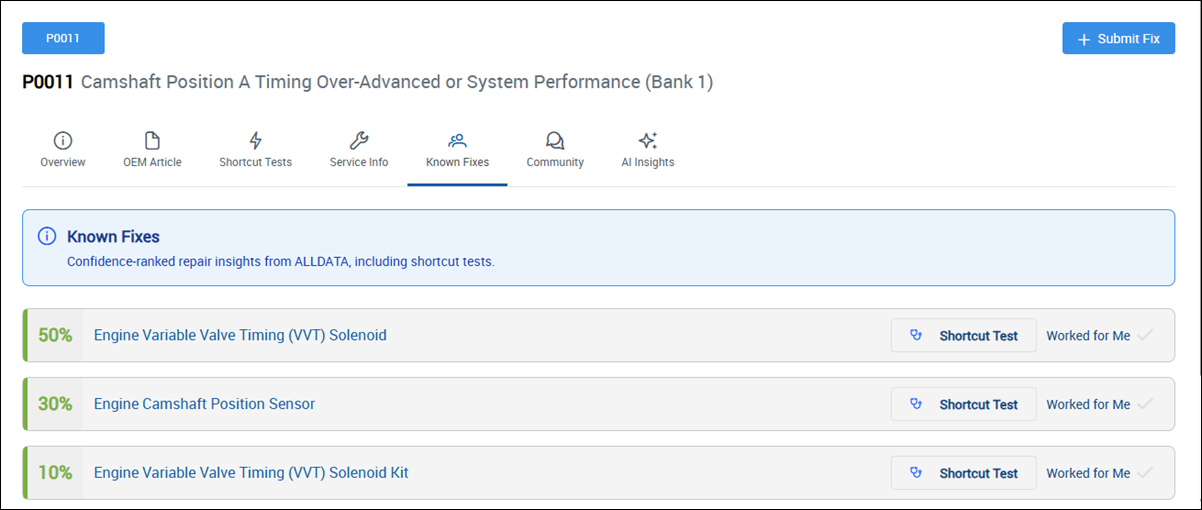The height and width of the screenshot is (510, 1202).
Task: Switch to the OEM Article tab
Action: pos(152,151)
